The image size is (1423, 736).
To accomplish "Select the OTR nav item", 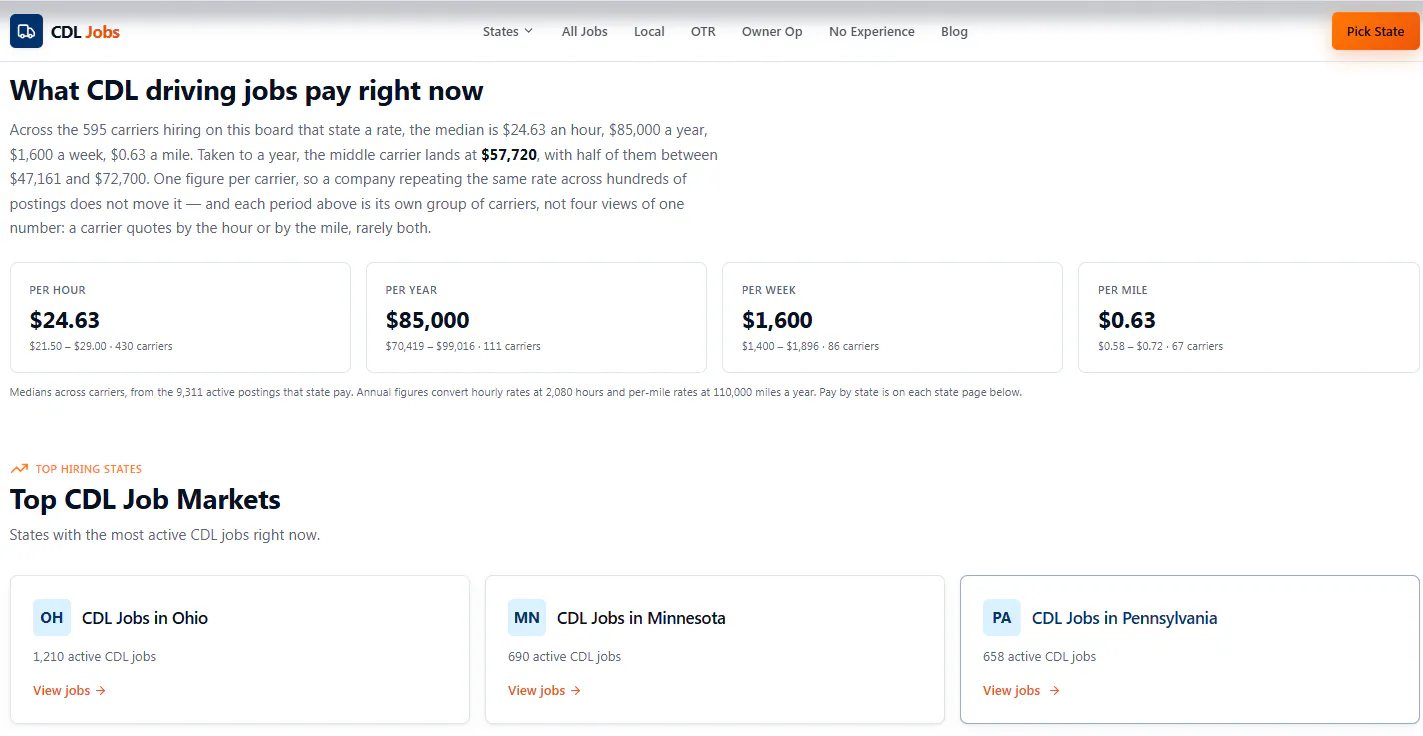I will pyautogui.click(x=703, y=31).
